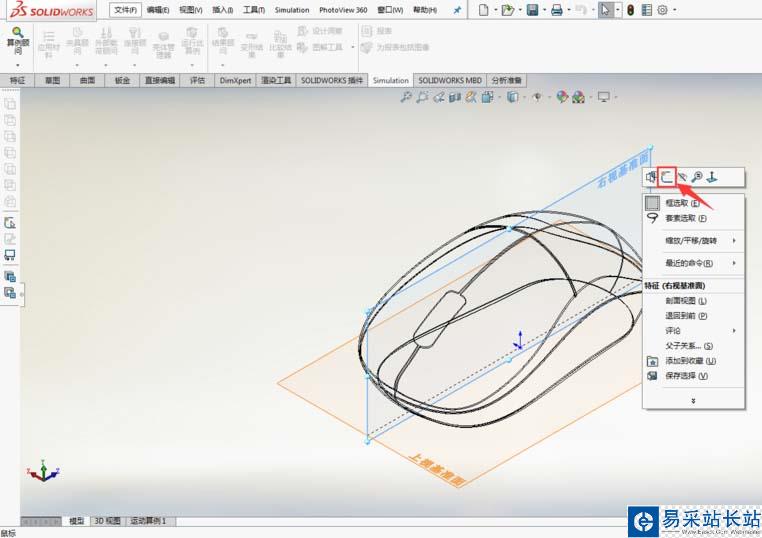Switch to the 模型 bottom tab
This screenshot has width=762, height=538.
click(76, 521)
